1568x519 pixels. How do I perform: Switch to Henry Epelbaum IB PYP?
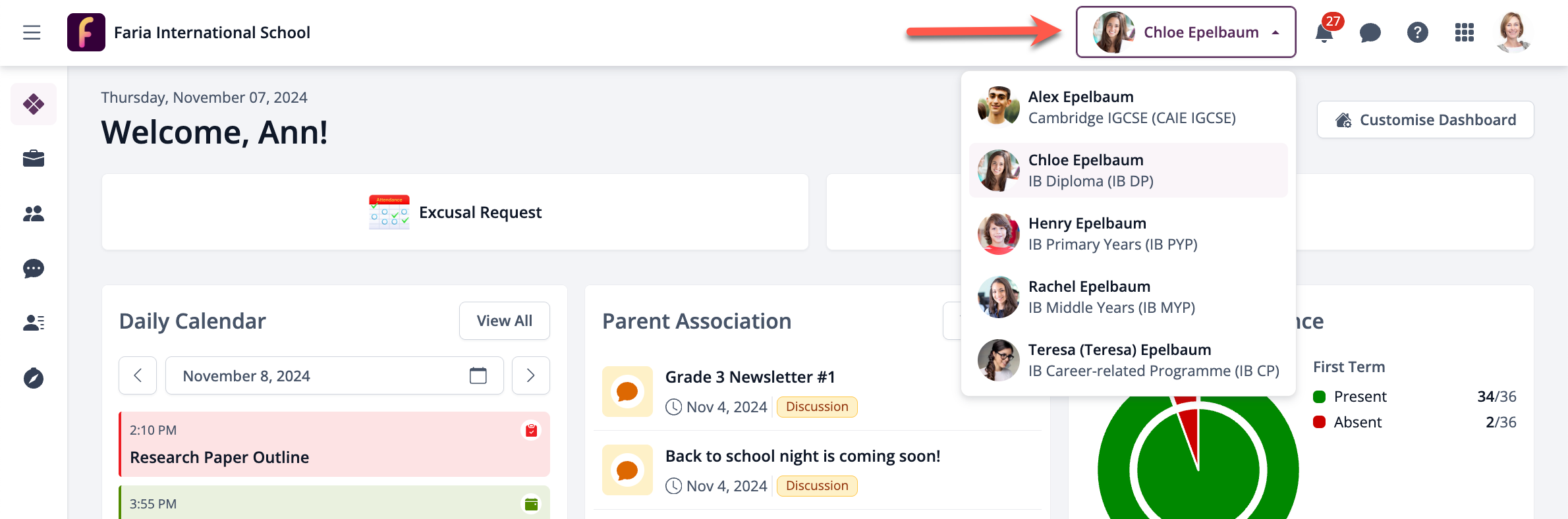point(1128,234)
